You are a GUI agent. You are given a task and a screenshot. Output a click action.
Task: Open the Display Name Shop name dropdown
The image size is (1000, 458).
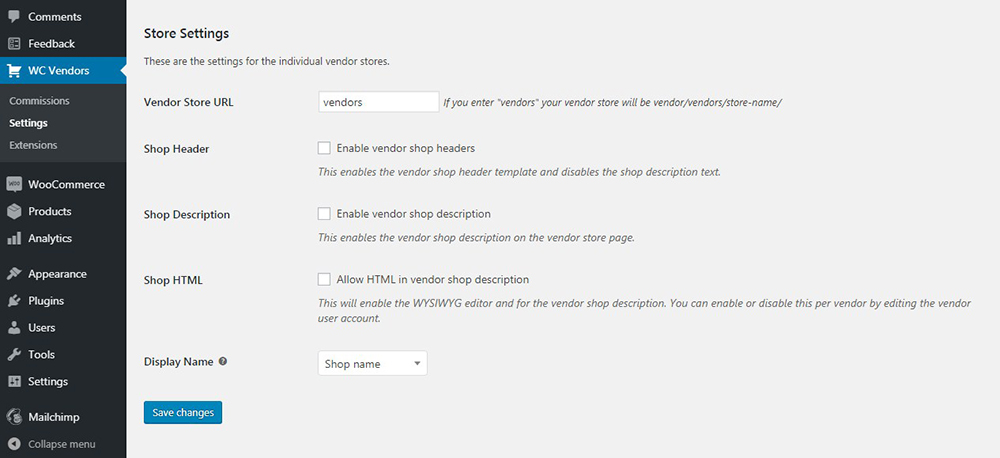pos(372,364)
